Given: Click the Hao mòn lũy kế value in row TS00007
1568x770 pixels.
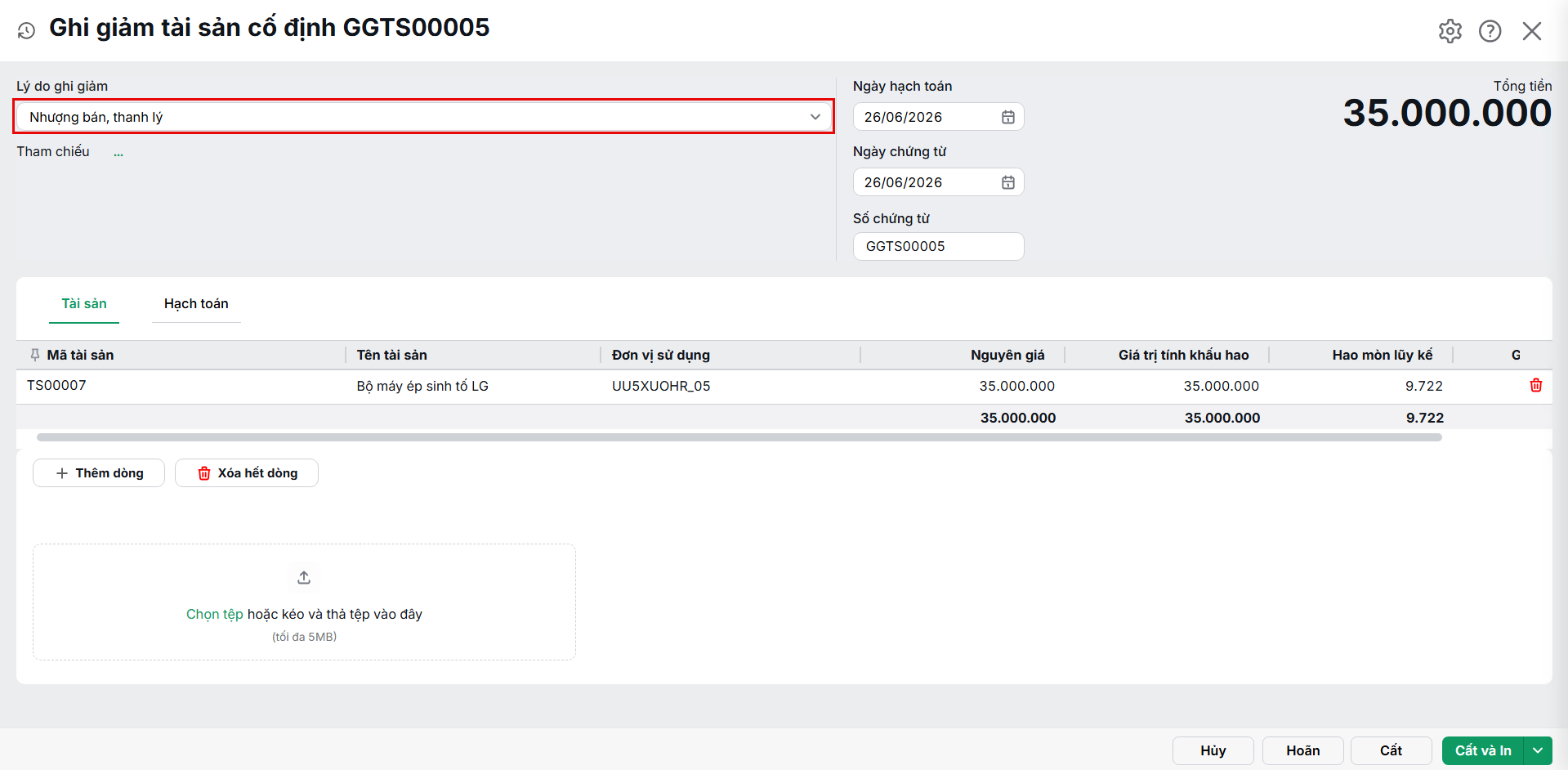Looking at the screenshot, I should (x=1424, y=386).
